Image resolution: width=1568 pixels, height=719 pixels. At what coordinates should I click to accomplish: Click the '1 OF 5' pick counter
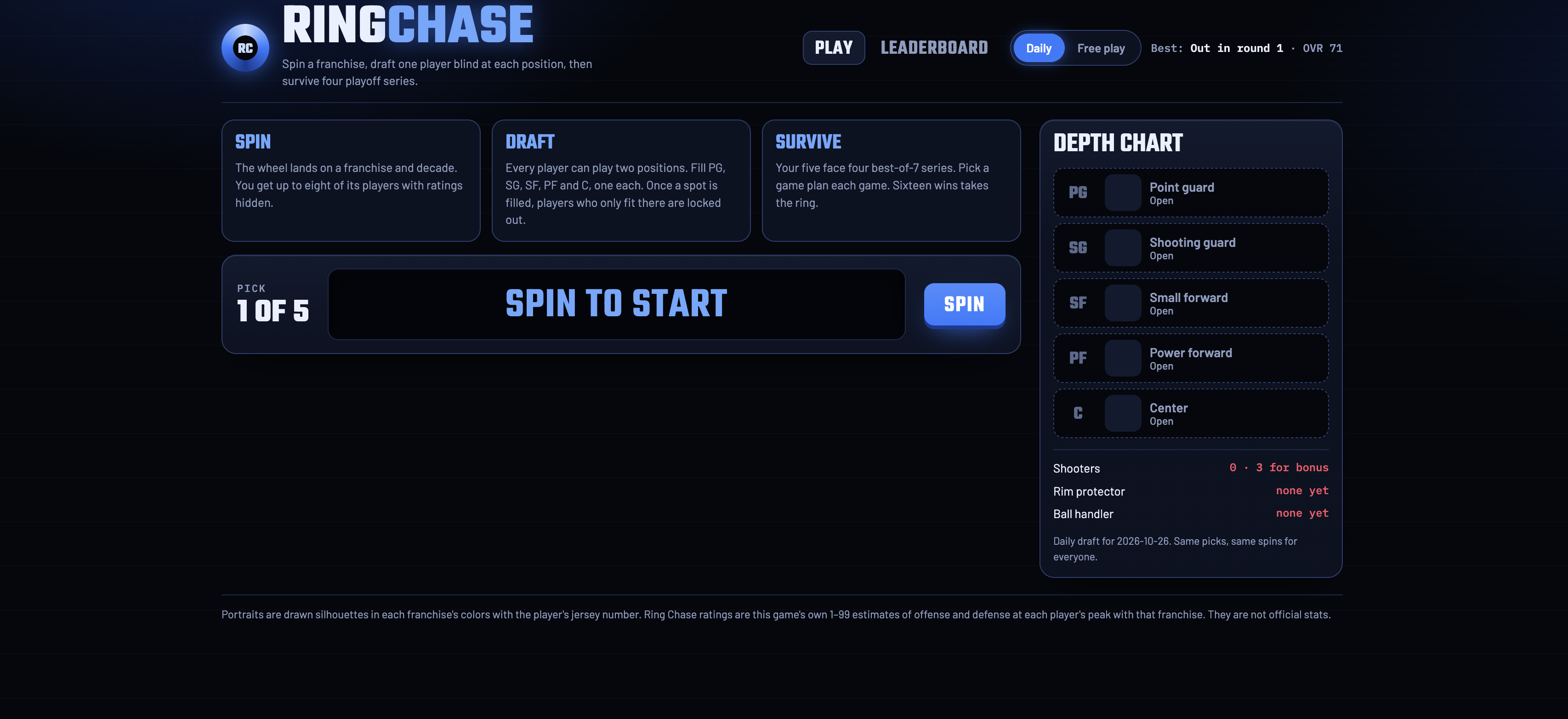273,310
